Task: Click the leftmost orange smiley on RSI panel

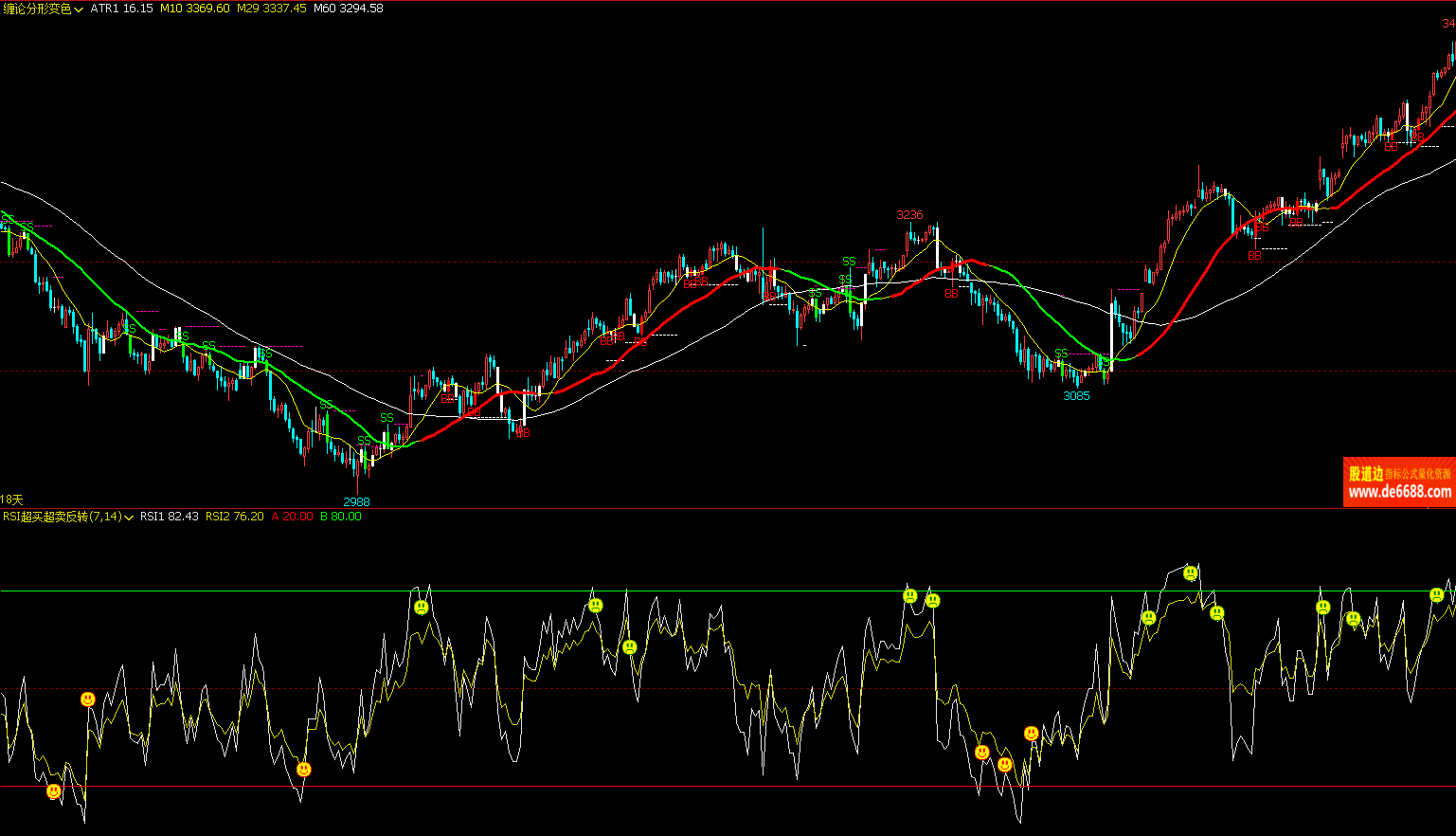Action: pos(54,791)
